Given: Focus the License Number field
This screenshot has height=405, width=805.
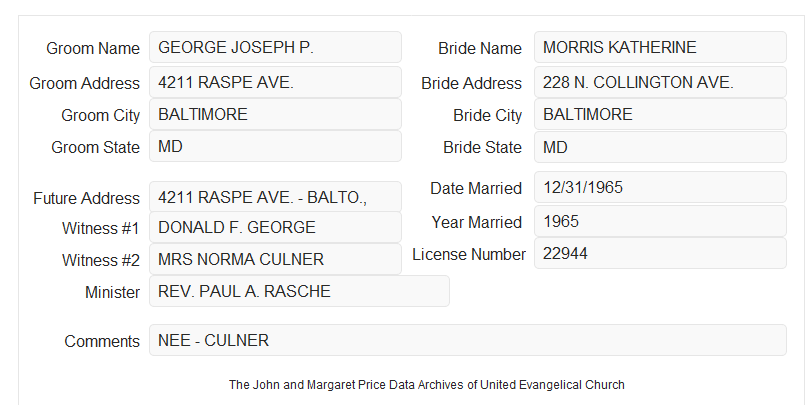Looking at the screenshot, I should (660, 253).
